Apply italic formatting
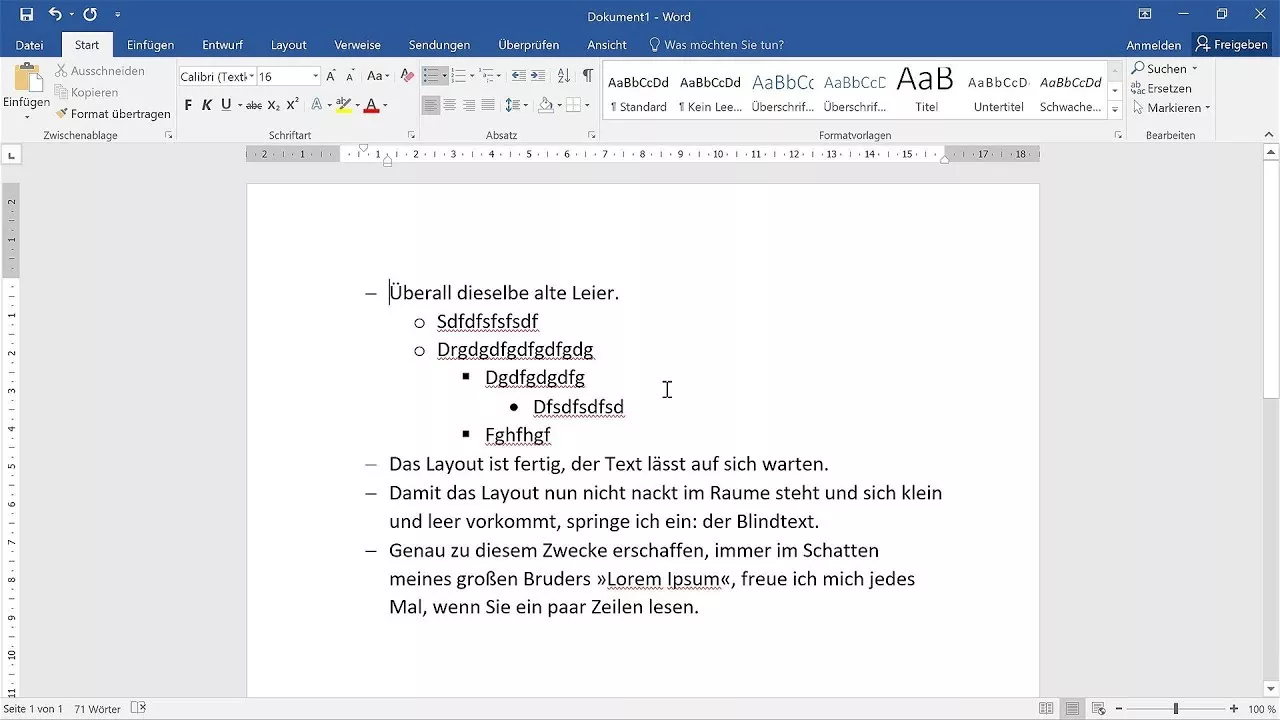Image resolution: width=1280 pixels, height=720 pixels. click(206, 104)
